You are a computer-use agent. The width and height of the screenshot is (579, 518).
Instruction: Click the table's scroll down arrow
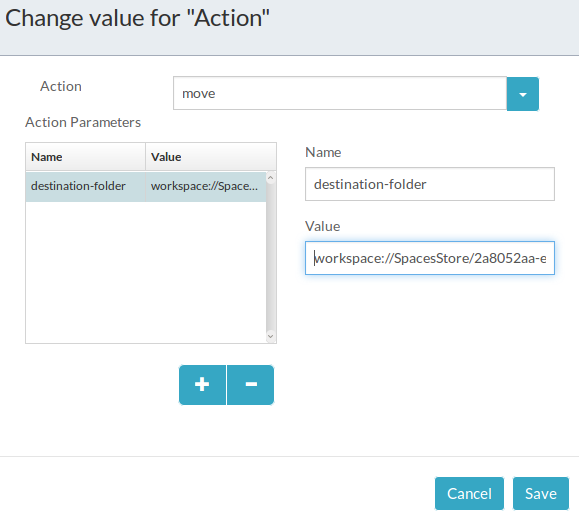click(270, 336)
